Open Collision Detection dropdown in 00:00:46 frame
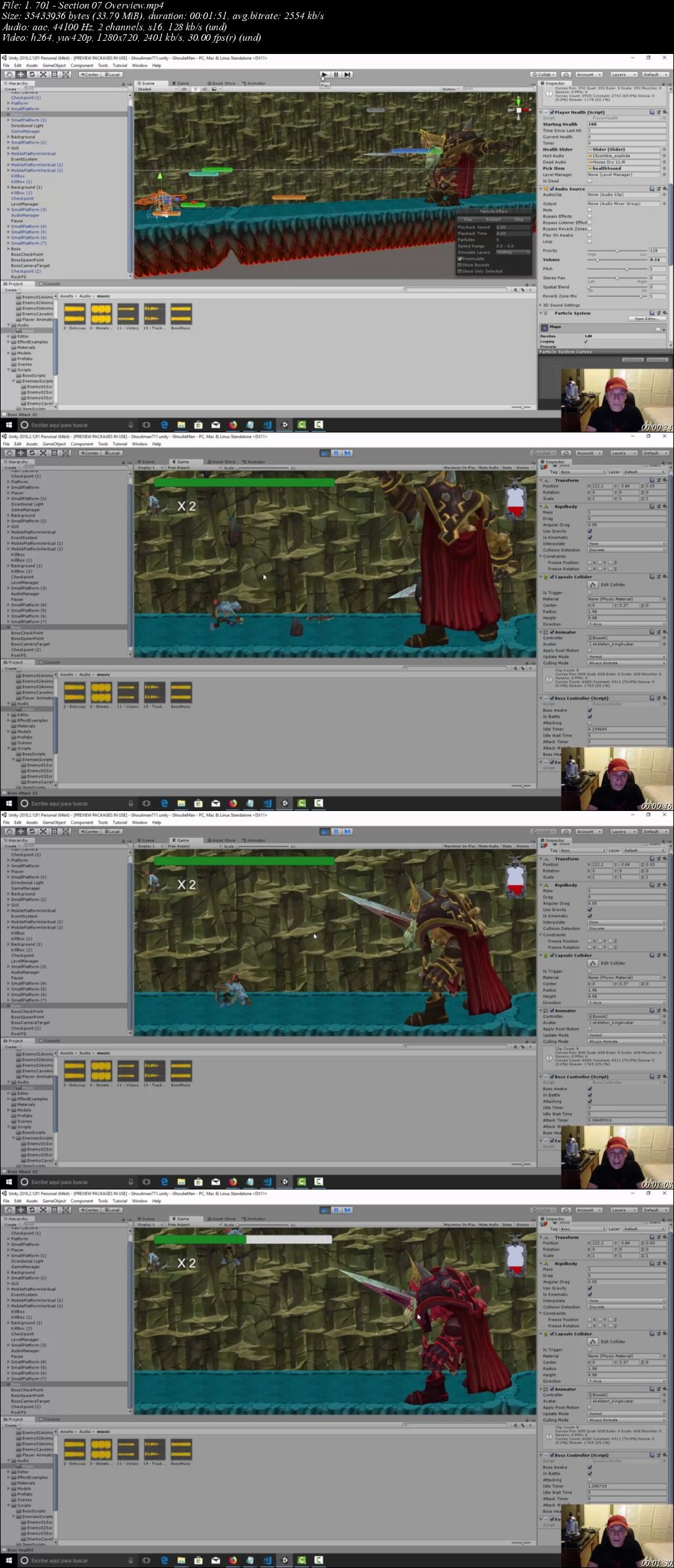Screen dimensions: 674x1568 coord(627,550)
